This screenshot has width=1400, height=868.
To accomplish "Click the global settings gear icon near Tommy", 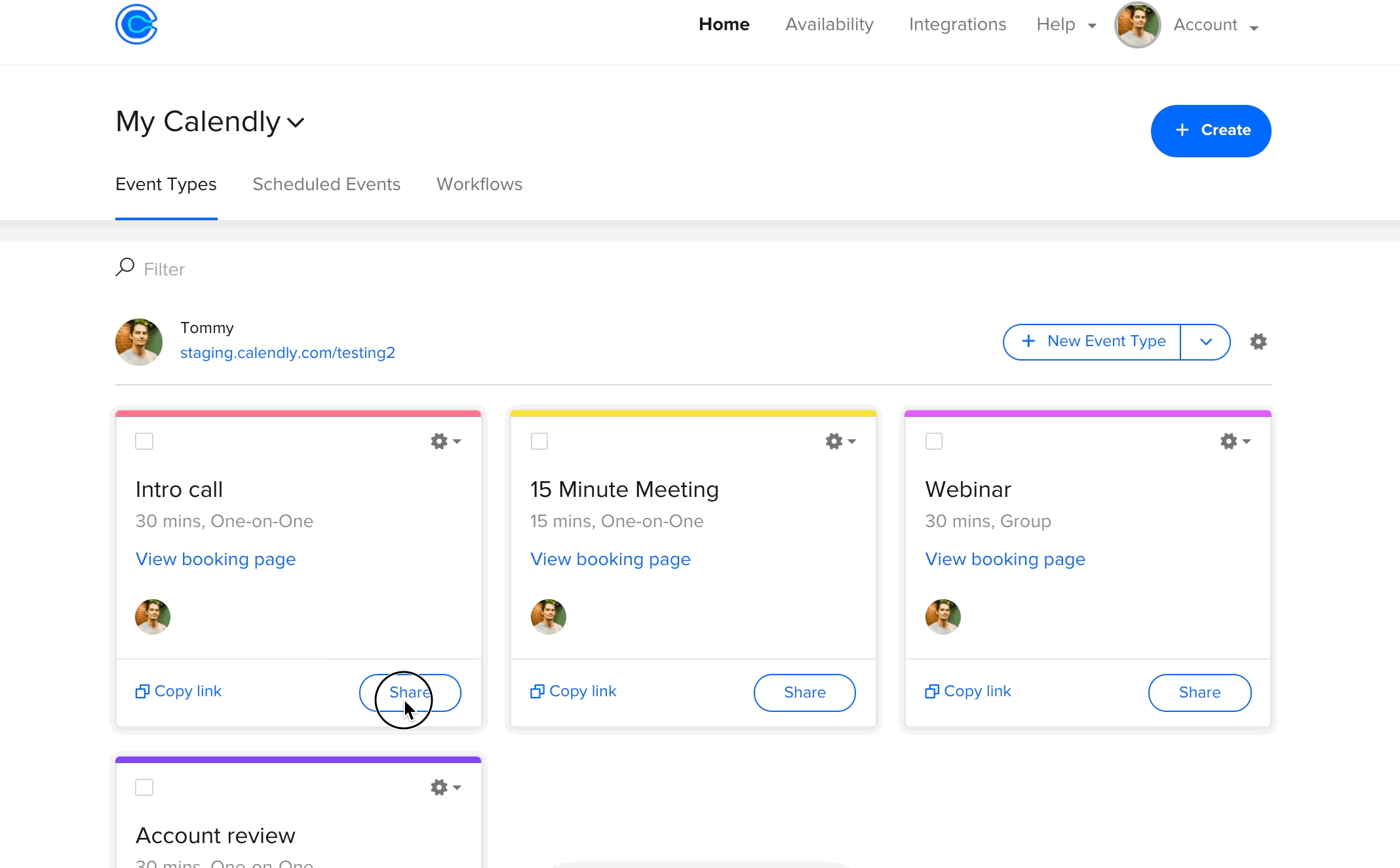I will [1258, 341].
